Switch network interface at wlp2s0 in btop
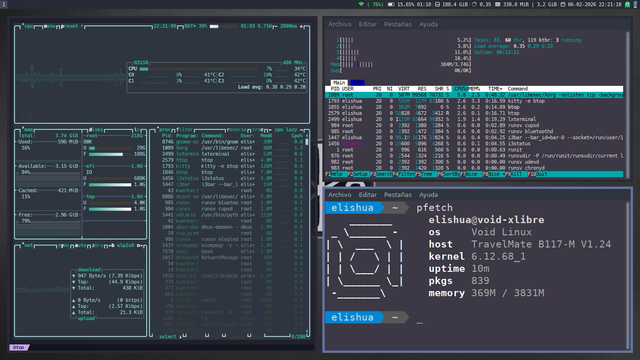 coord(126,246)
